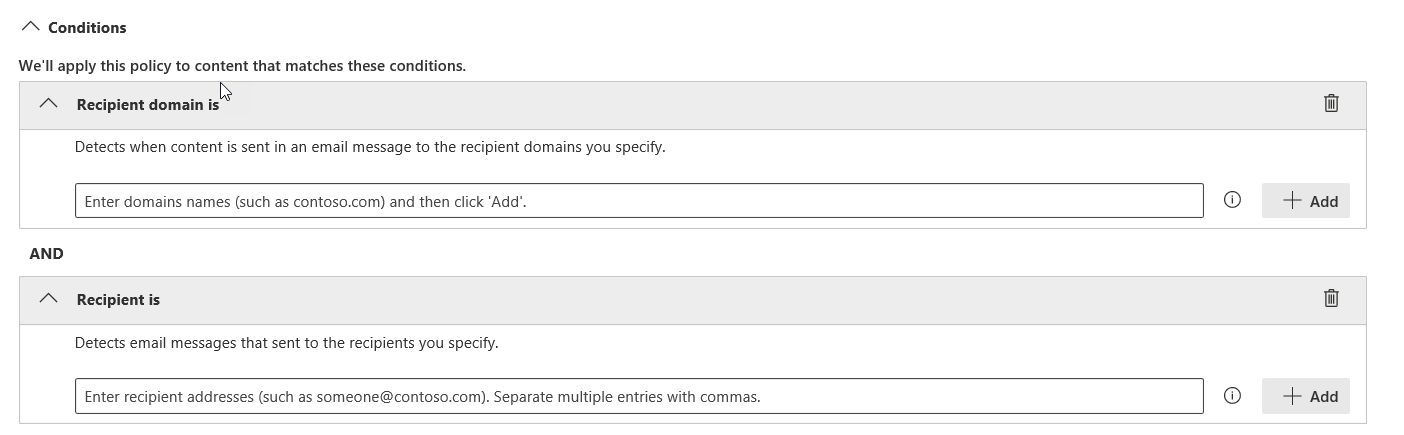Click the 'We'll apply this policy' text
This screenshot has width=1404, height=435.
[x=242, y=66]
